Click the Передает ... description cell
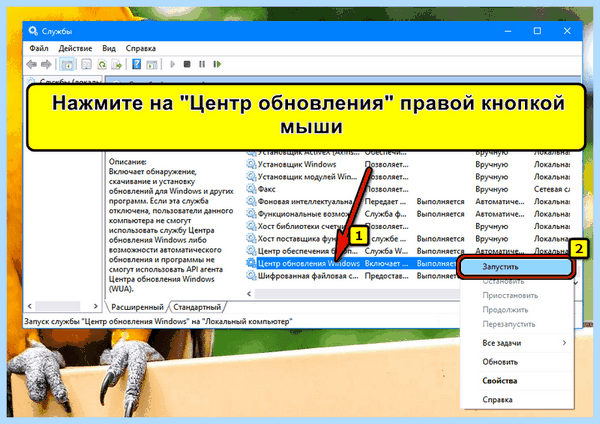This screenshot has height=424, width=600. coord(385,201)
